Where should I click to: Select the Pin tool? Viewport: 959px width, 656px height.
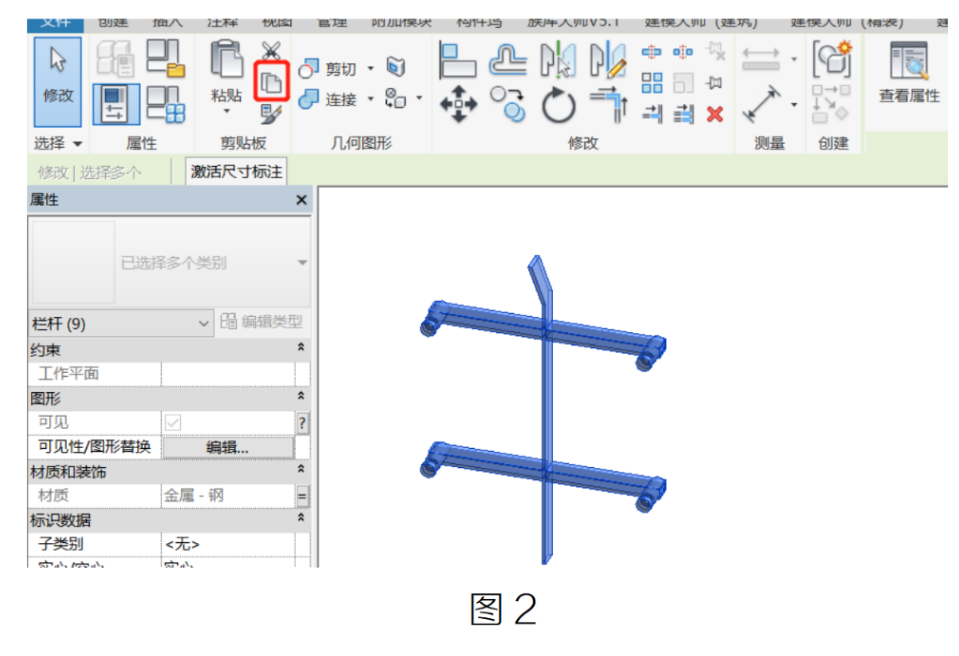click(x=714, y=82)
